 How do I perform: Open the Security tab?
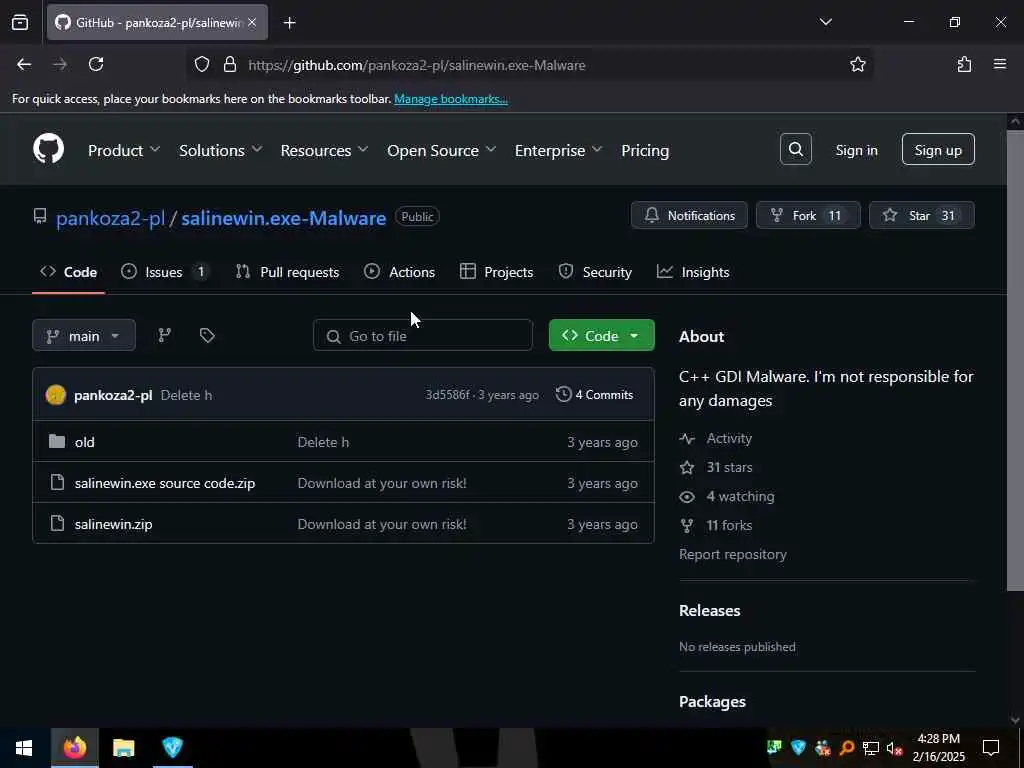(595, 272)
